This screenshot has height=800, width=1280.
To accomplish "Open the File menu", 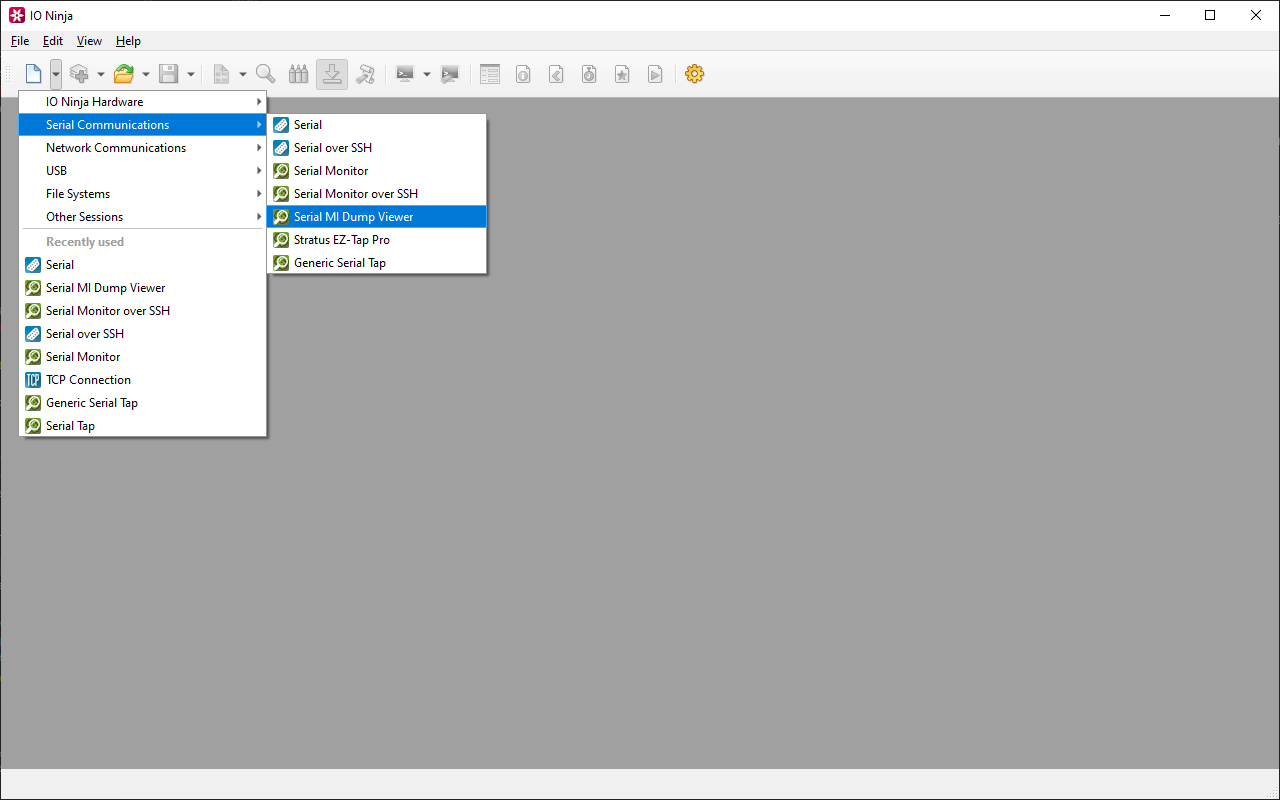I will [20, 41].
